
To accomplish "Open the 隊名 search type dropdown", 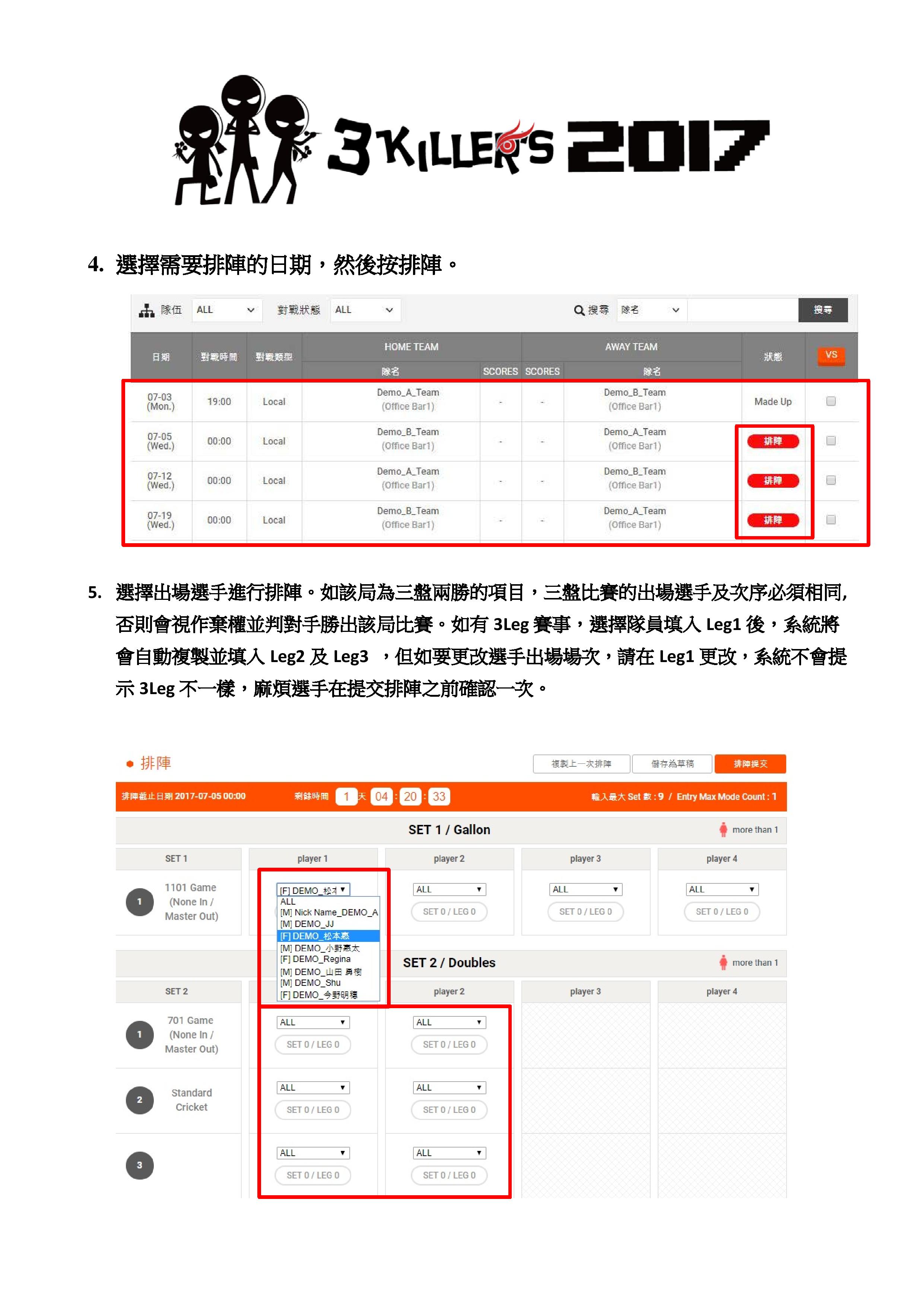I will pyautogui.click(x=651, y=310).
